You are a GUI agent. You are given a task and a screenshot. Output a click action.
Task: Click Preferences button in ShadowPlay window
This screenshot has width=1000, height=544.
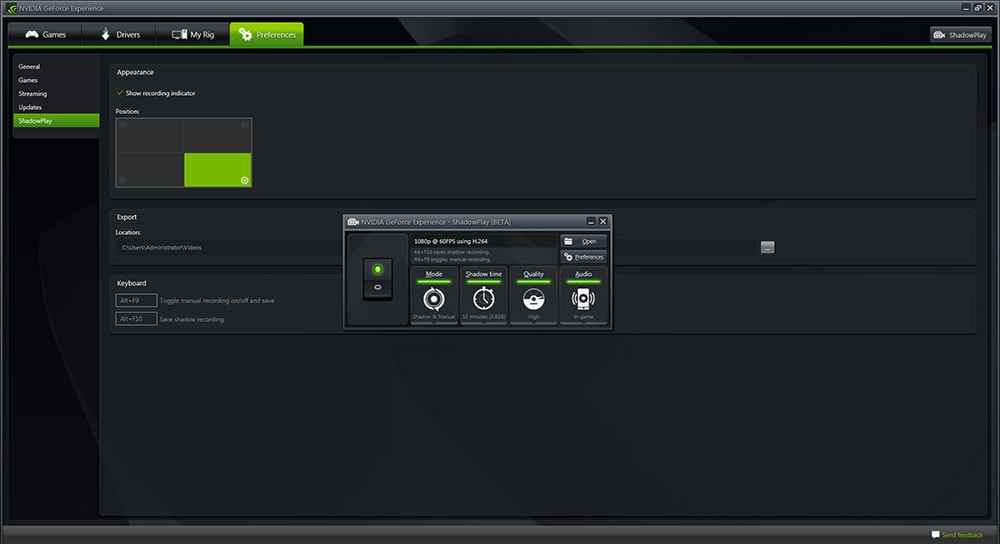[x=583, y=257]
